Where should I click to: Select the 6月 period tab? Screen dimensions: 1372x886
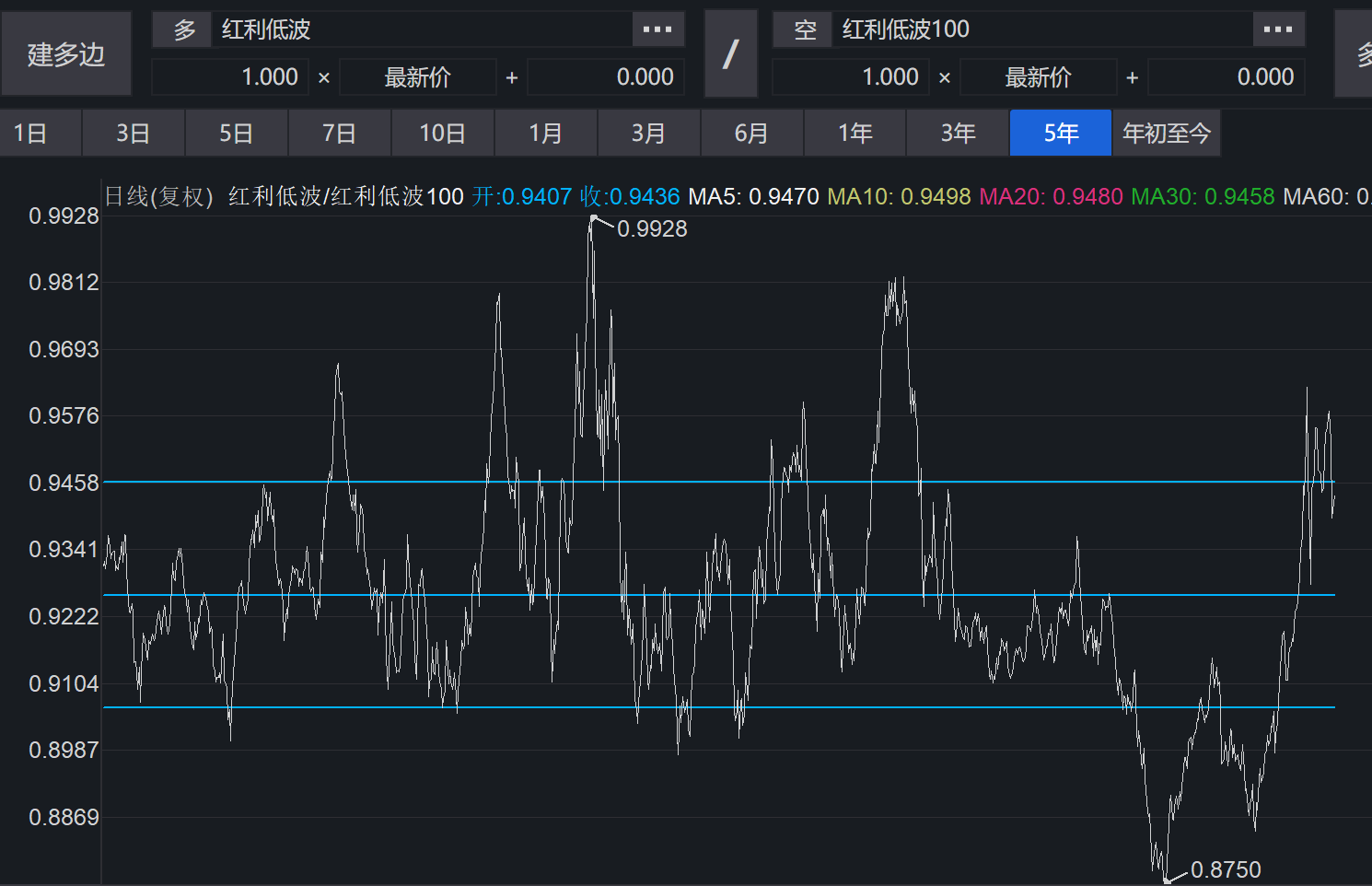coord(751,134)
